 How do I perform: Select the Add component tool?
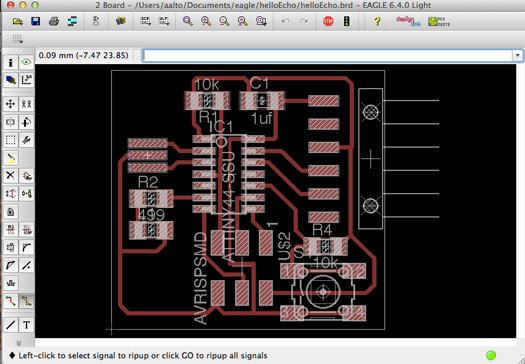26,175
